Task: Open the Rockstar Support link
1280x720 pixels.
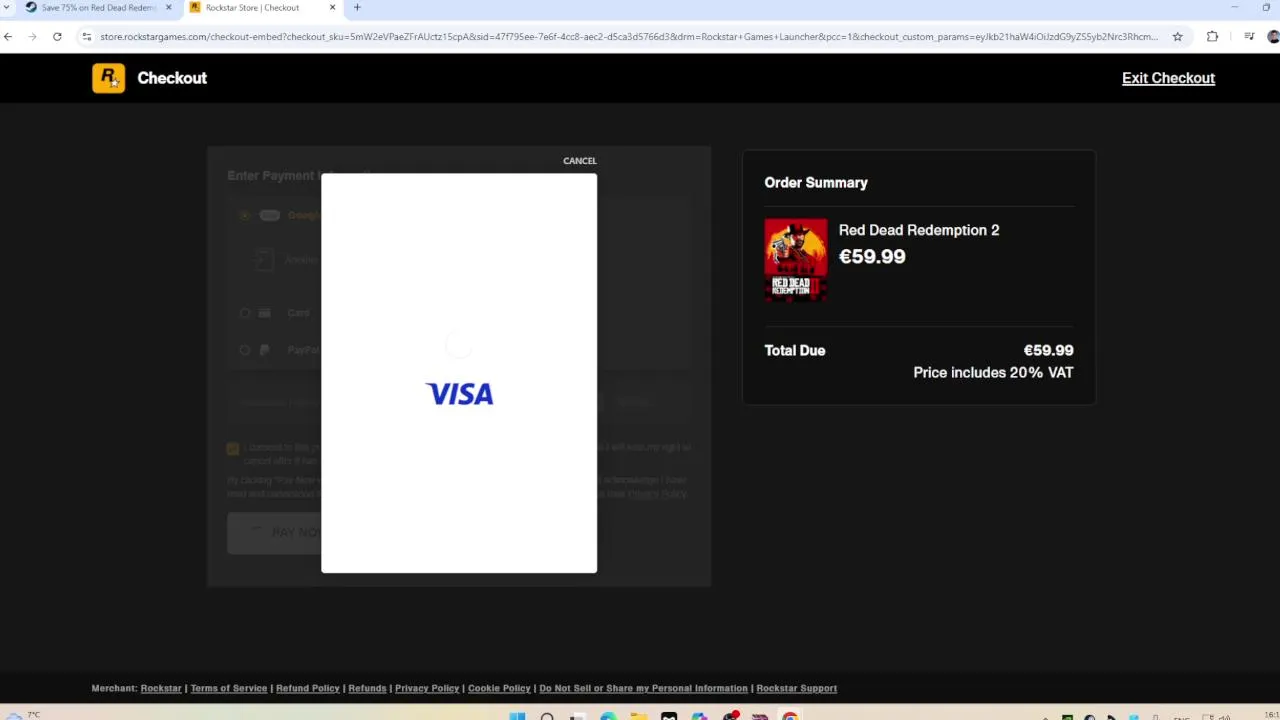Action: coord(796,688)
